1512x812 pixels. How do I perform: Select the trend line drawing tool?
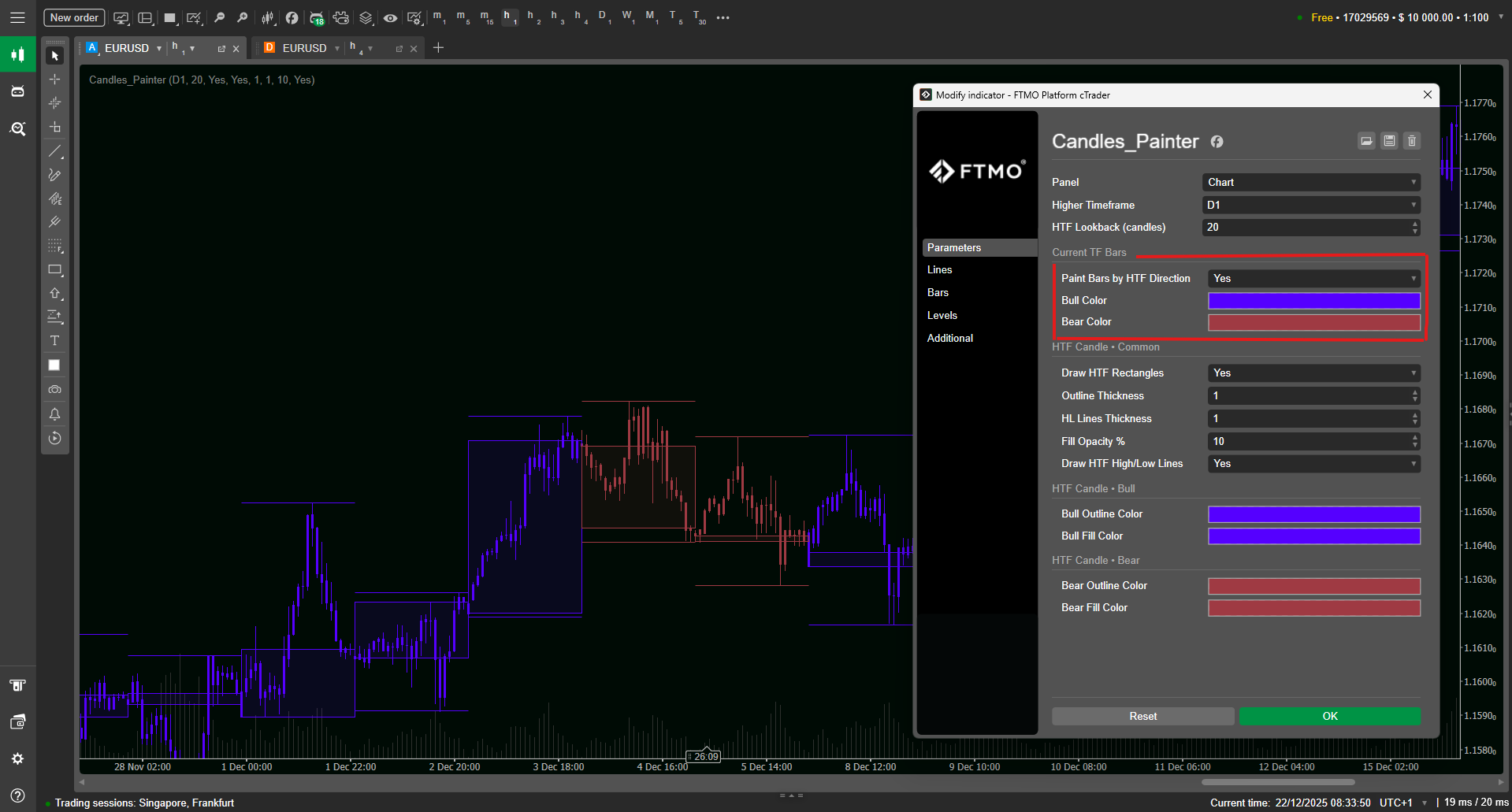tap(54, 151)
